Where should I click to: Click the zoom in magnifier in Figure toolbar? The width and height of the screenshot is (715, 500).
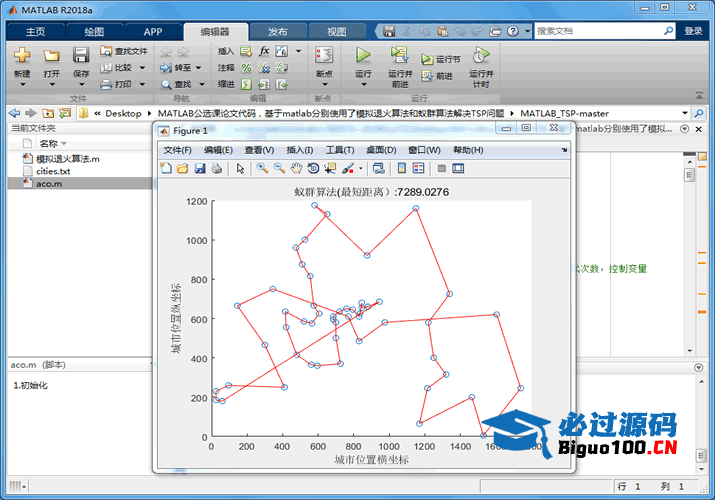click(x=262, y=168)
